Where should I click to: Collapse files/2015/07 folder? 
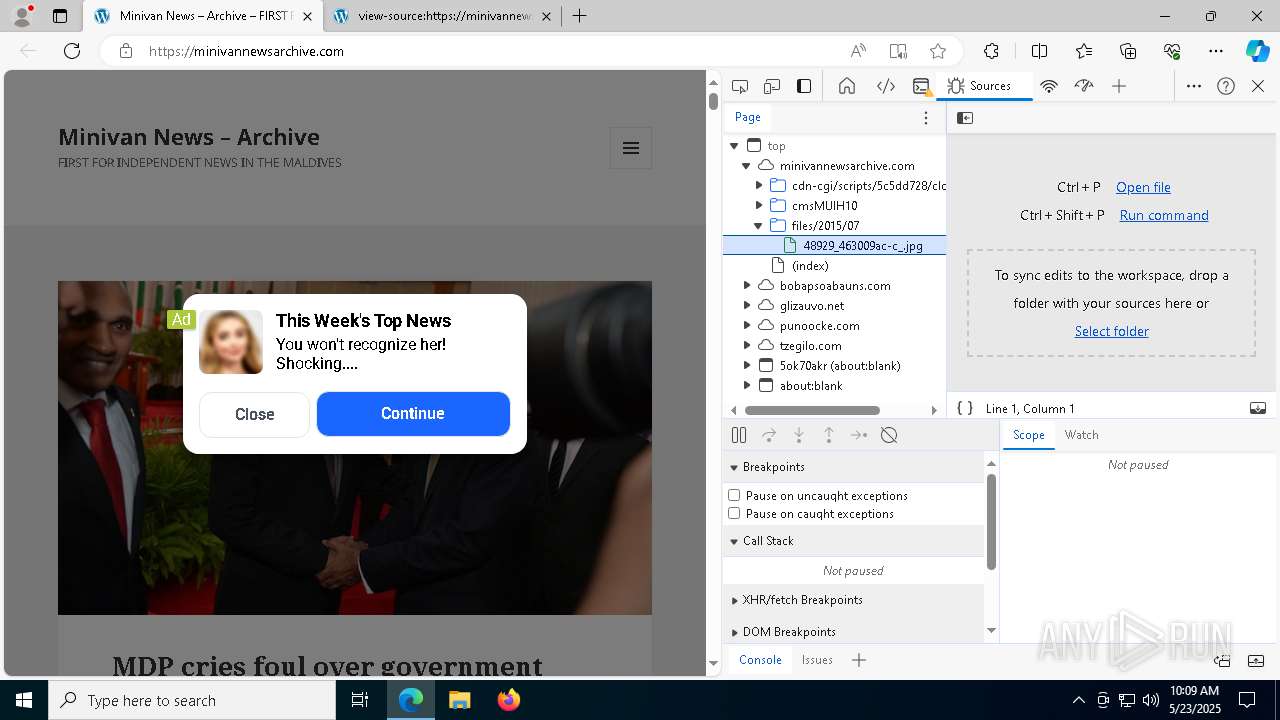(759, 226)
